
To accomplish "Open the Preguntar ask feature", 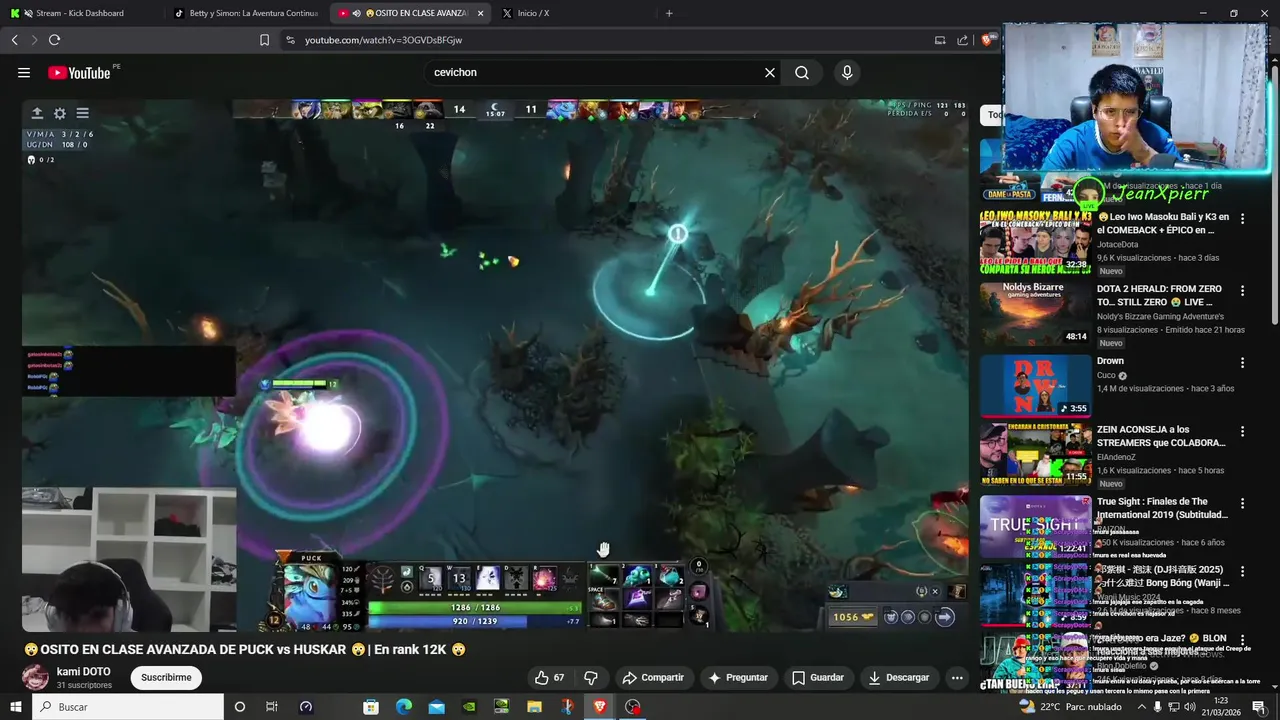I will pyautogui.click(x=738, y=677).
